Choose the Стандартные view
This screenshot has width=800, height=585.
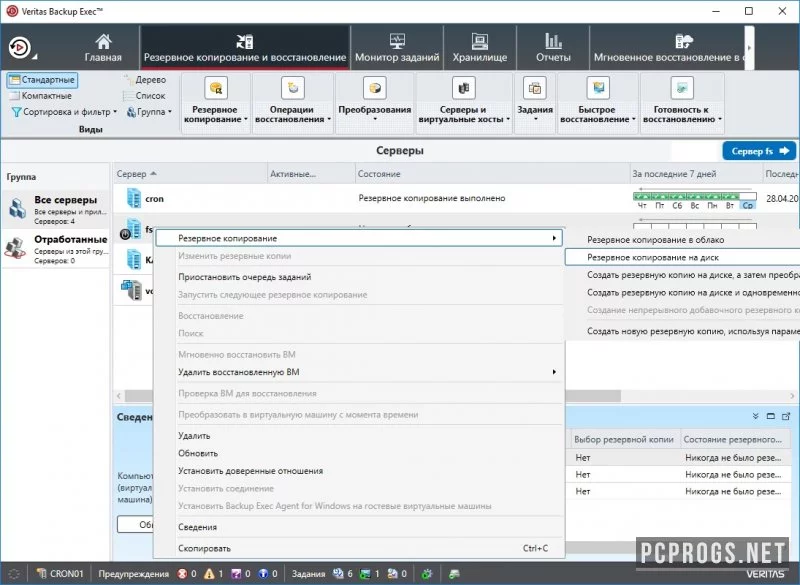42,80
